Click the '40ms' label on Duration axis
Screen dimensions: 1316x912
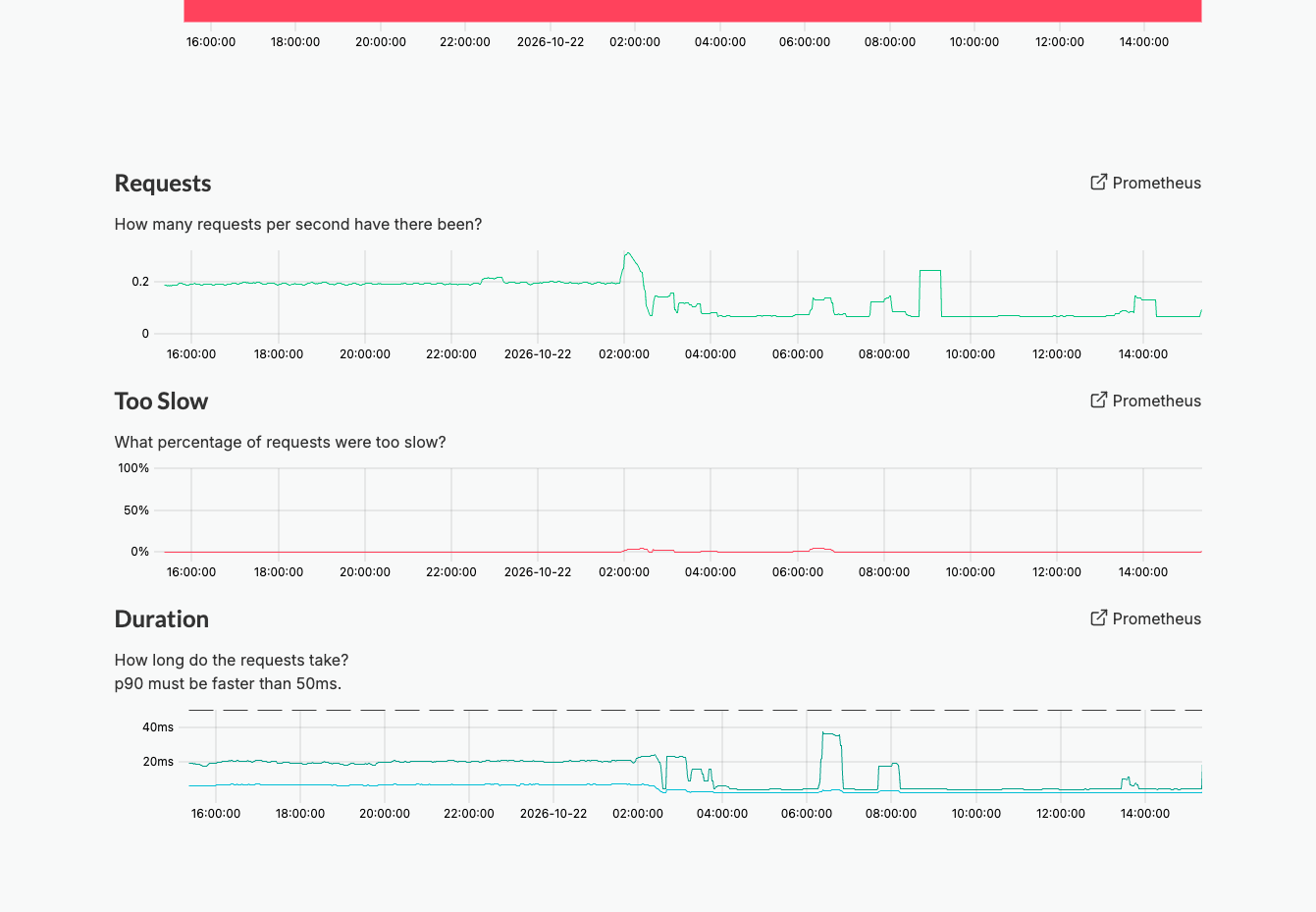tap(158, 727)
